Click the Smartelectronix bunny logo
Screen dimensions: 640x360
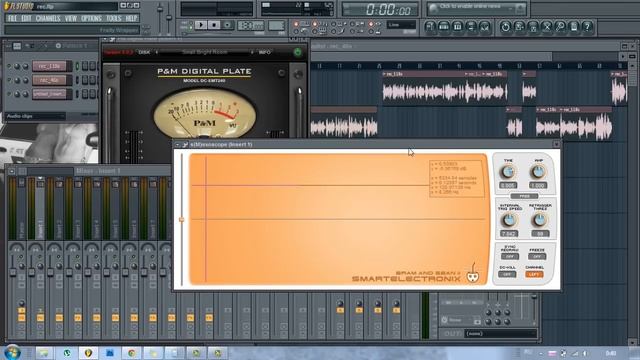[473, 273]
